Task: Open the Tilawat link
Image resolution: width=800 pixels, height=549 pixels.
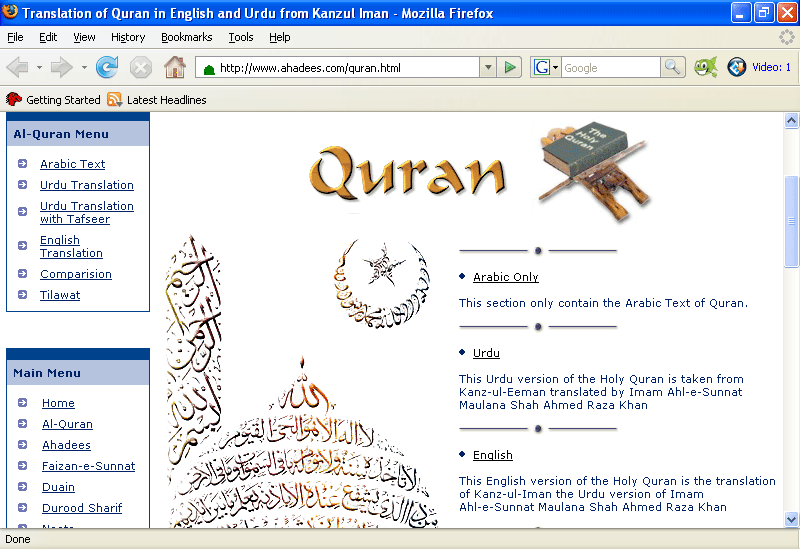Action: point(60,295)
